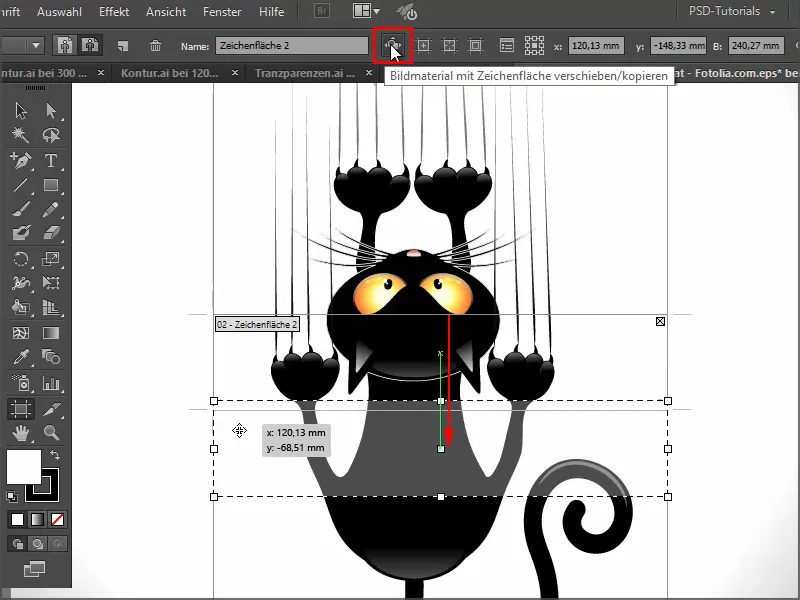Activate the Pen tool
The image size is (800, 600).
click(x=21, y=160)
